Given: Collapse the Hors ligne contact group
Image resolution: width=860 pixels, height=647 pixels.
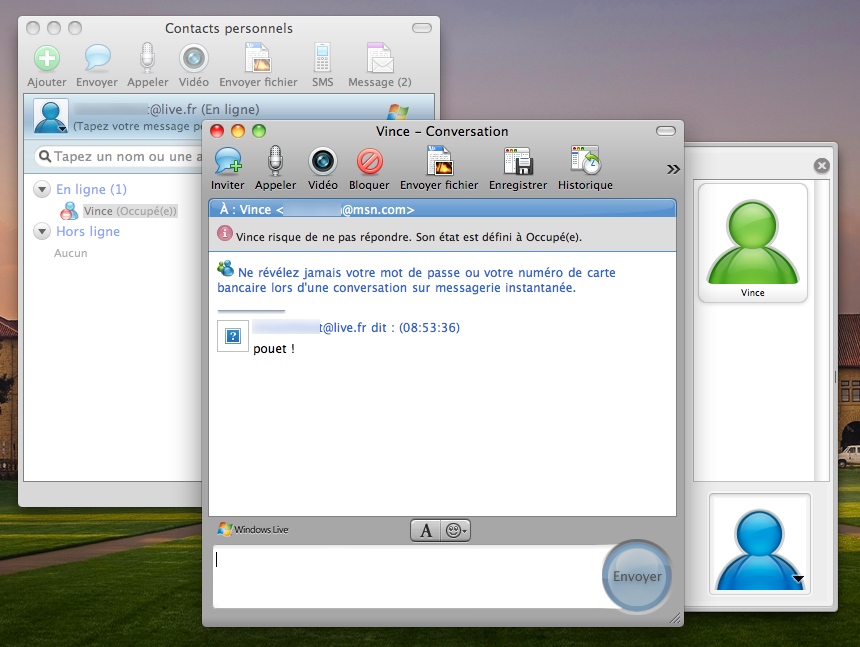Looking at the screenshot, I should point(42,231).
